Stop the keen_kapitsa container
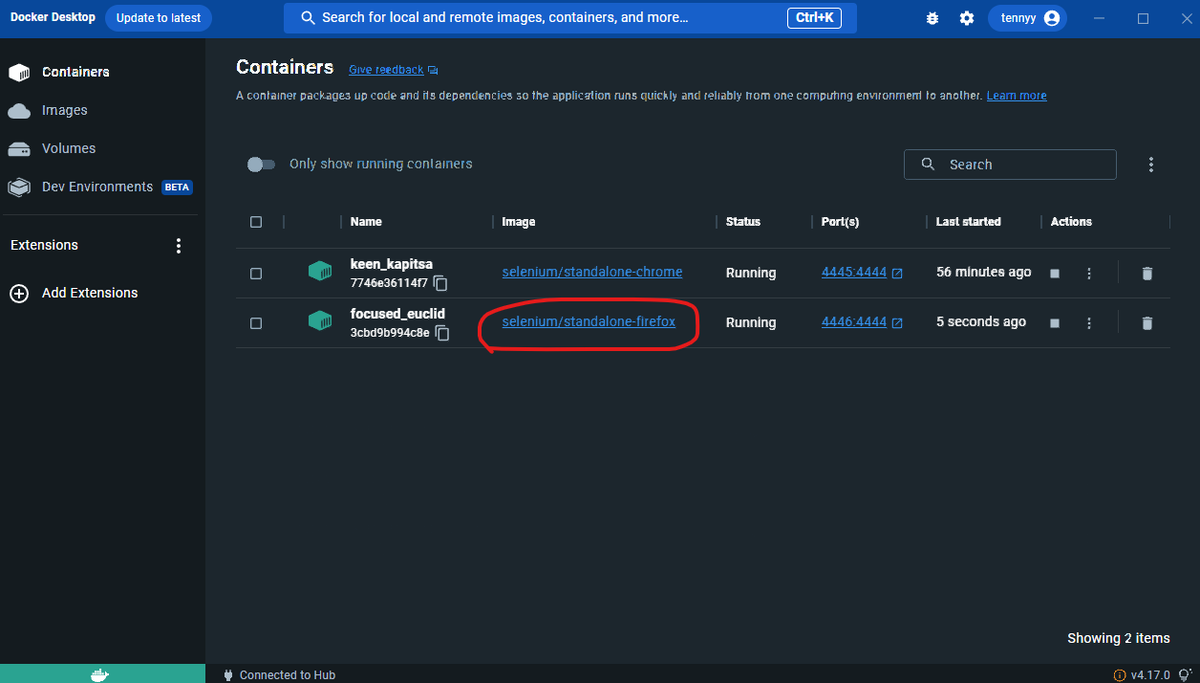Screen dimensions: 1200x683 click(x=1054, y=273)
